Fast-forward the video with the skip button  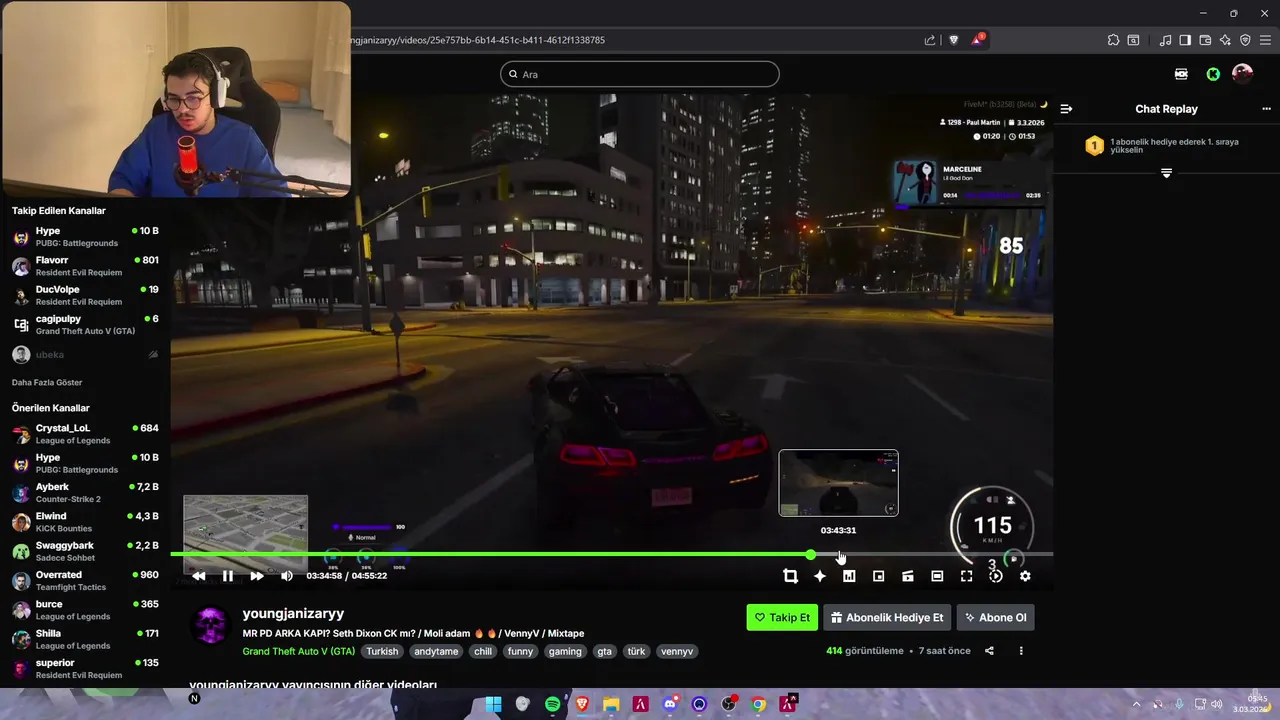pyautogui.click(x=257, y=576)
